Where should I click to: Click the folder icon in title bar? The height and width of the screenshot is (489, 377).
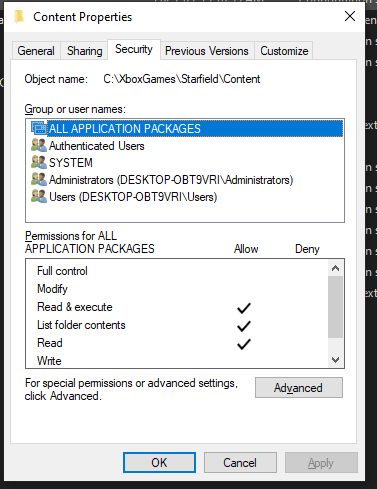click(x=19, y=17)
